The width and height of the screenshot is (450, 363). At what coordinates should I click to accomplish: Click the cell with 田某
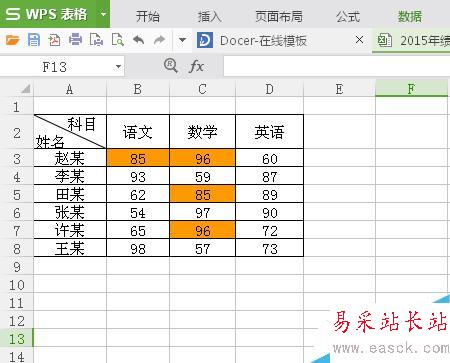(70, 194)
